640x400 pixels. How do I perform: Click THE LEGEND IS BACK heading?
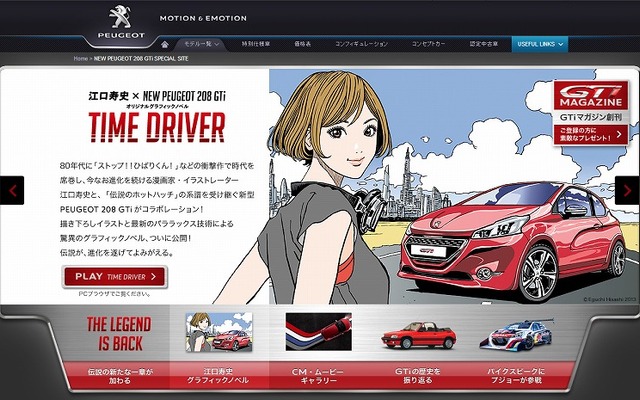point(119,334)
